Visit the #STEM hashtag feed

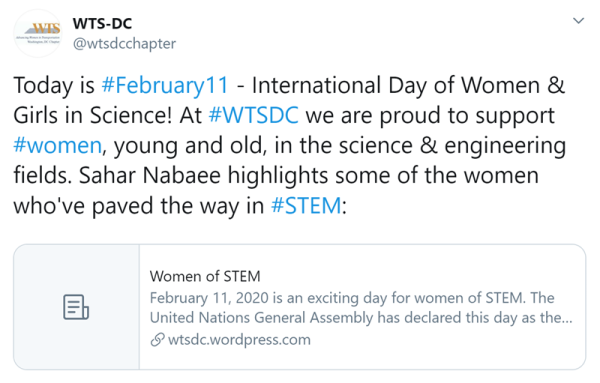(306, 205)
